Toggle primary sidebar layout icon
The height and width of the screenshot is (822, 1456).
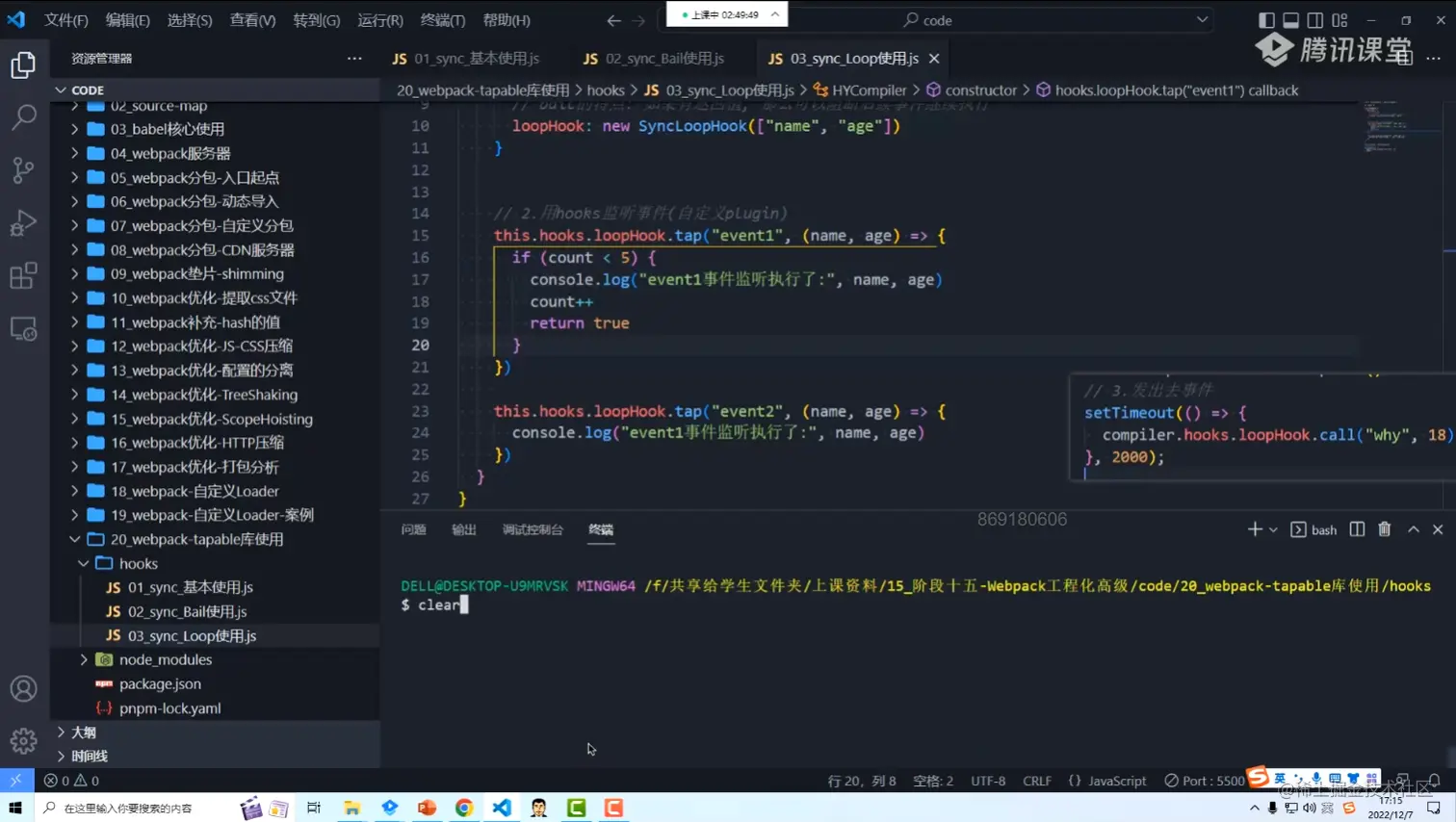point(1266,20)
